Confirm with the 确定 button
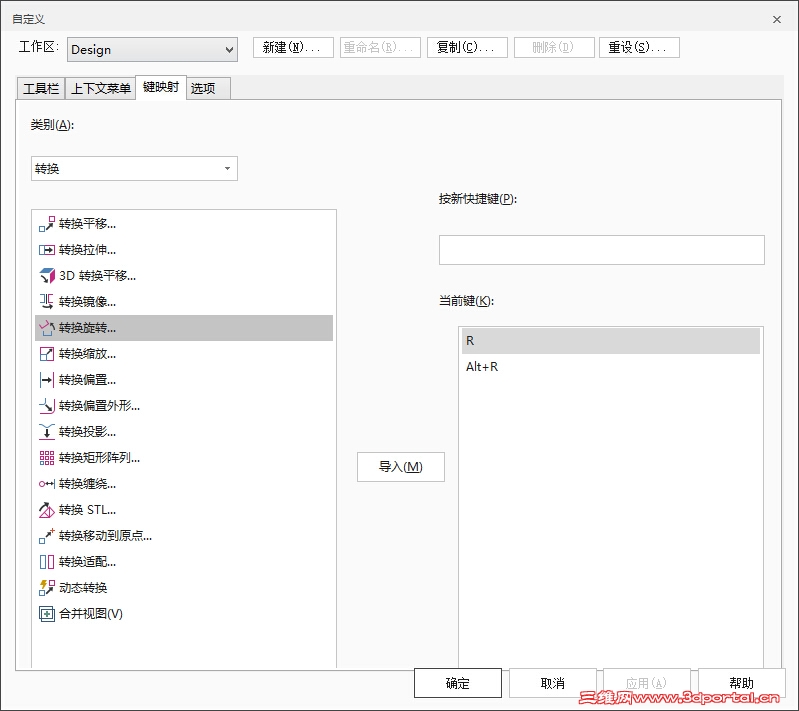Screen dimensions: 799x711 tap(458, 683)
